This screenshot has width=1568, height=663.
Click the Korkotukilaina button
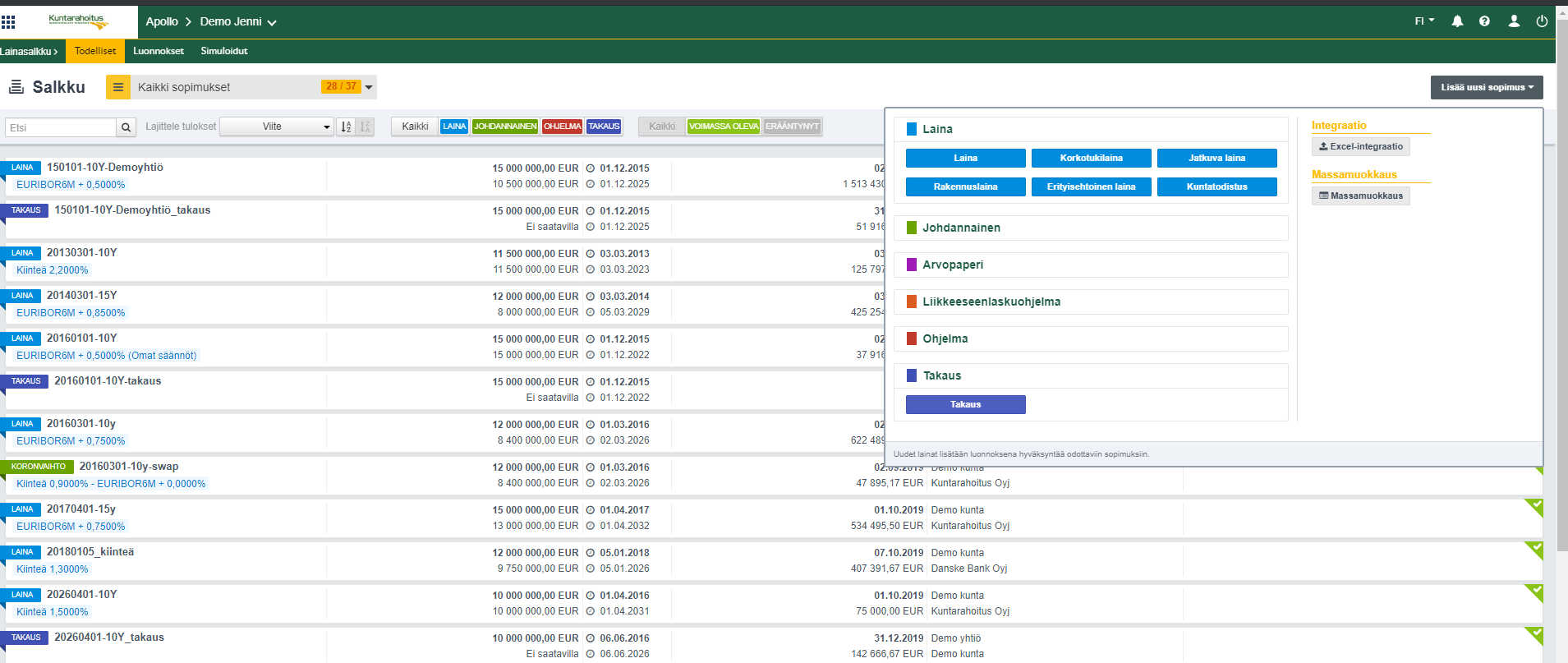coord(1091,158)
